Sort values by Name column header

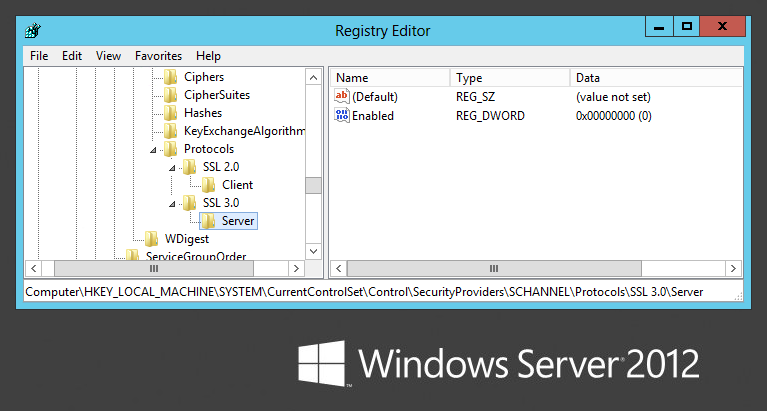[x=390, y=78]
